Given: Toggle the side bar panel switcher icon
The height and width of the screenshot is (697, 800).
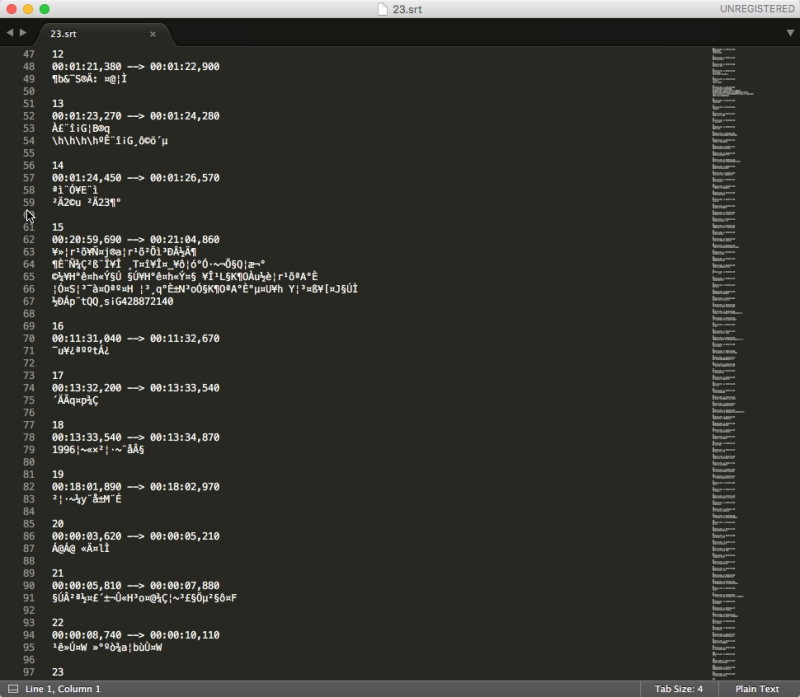Looking at the screenshot, I should click(x=13, y=689).
